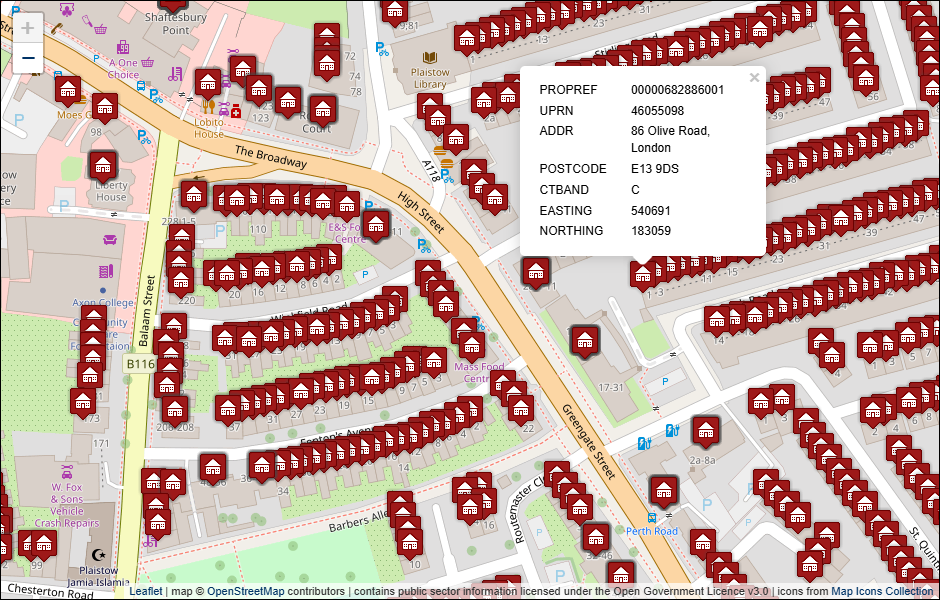Click the house marker at Rowan Court
The image size is (940, 600).
321,108
